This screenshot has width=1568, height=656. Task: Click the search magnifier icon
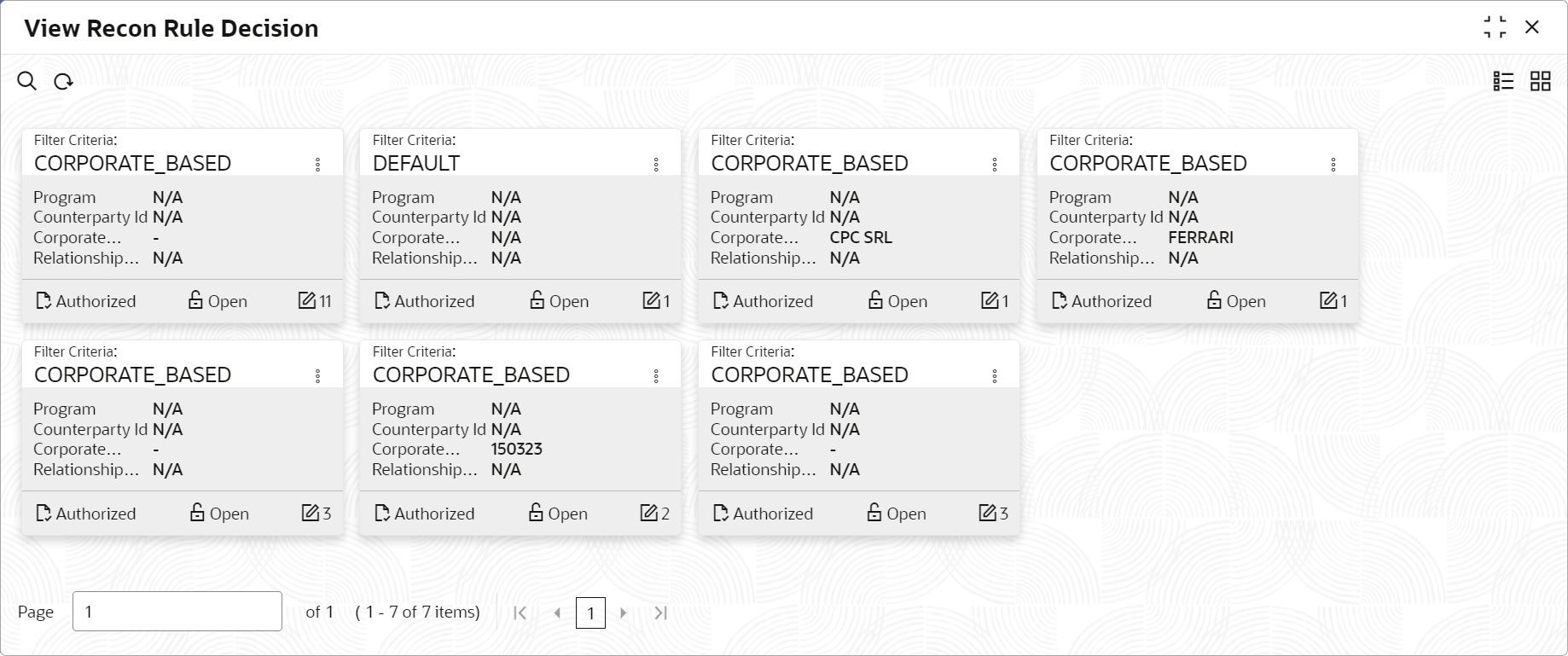tap(27, 81)
